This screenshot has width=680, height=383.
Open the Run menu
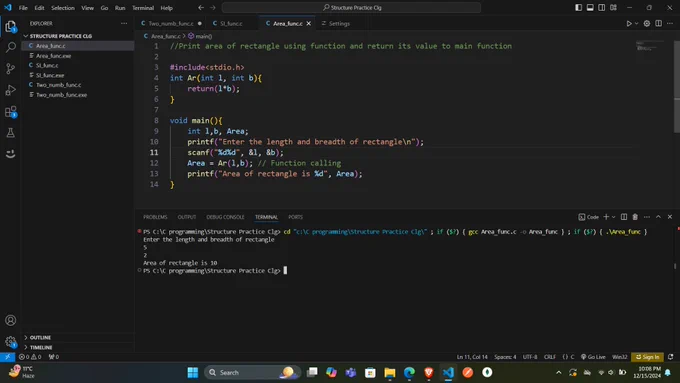pyautogui.click(x=120, y=8)
